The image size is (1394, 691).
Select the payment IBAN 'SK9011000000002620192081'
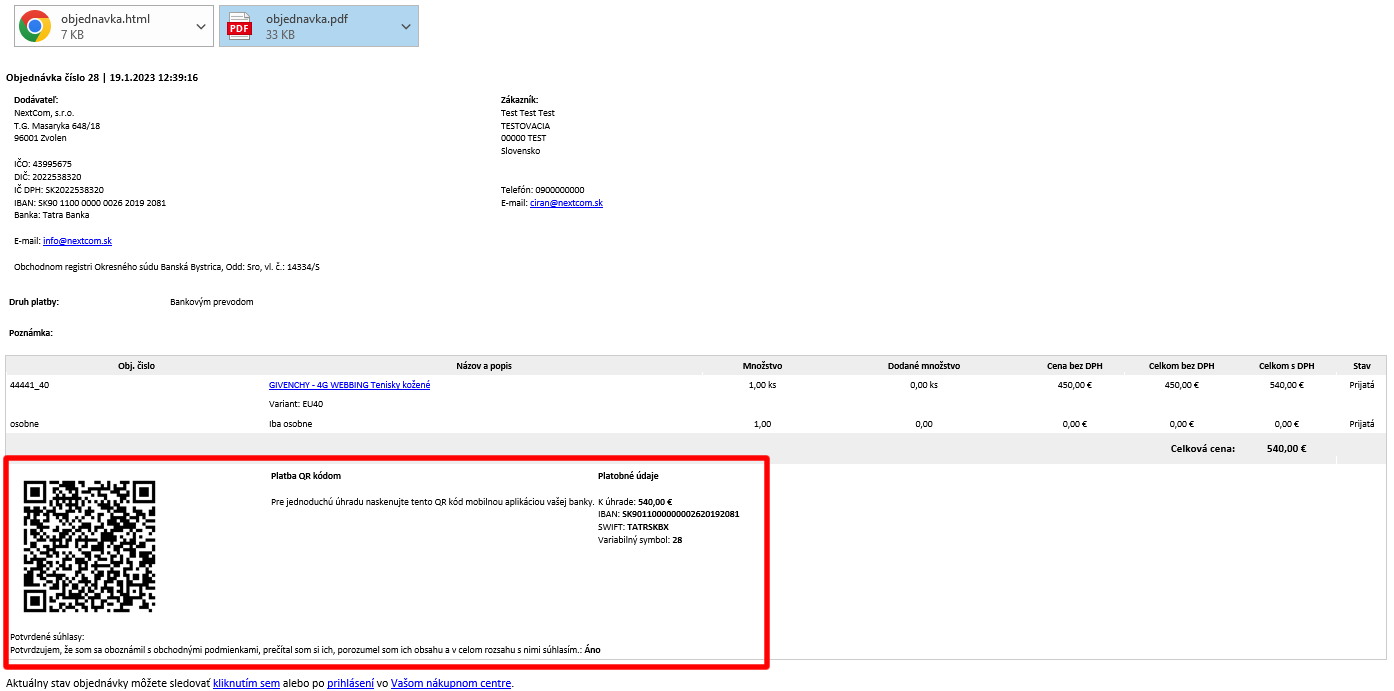click(x=681, y=514)
